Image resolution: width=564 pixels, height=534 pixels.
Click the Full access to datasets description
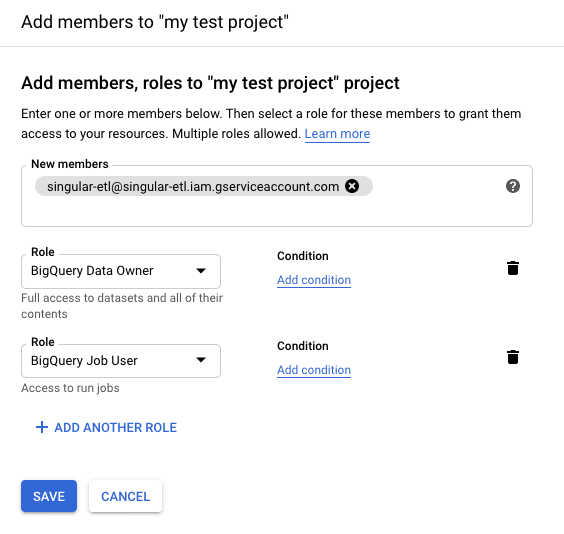pos(122,306)
